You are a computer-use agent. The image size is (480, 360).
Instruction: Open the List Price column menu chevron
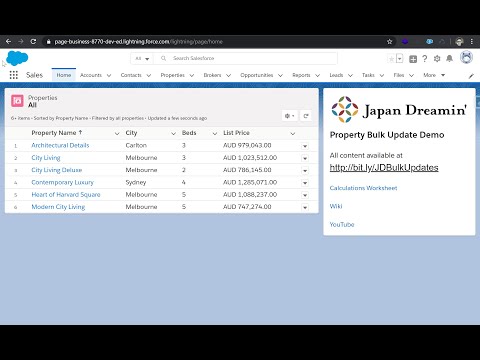point(293,134)
